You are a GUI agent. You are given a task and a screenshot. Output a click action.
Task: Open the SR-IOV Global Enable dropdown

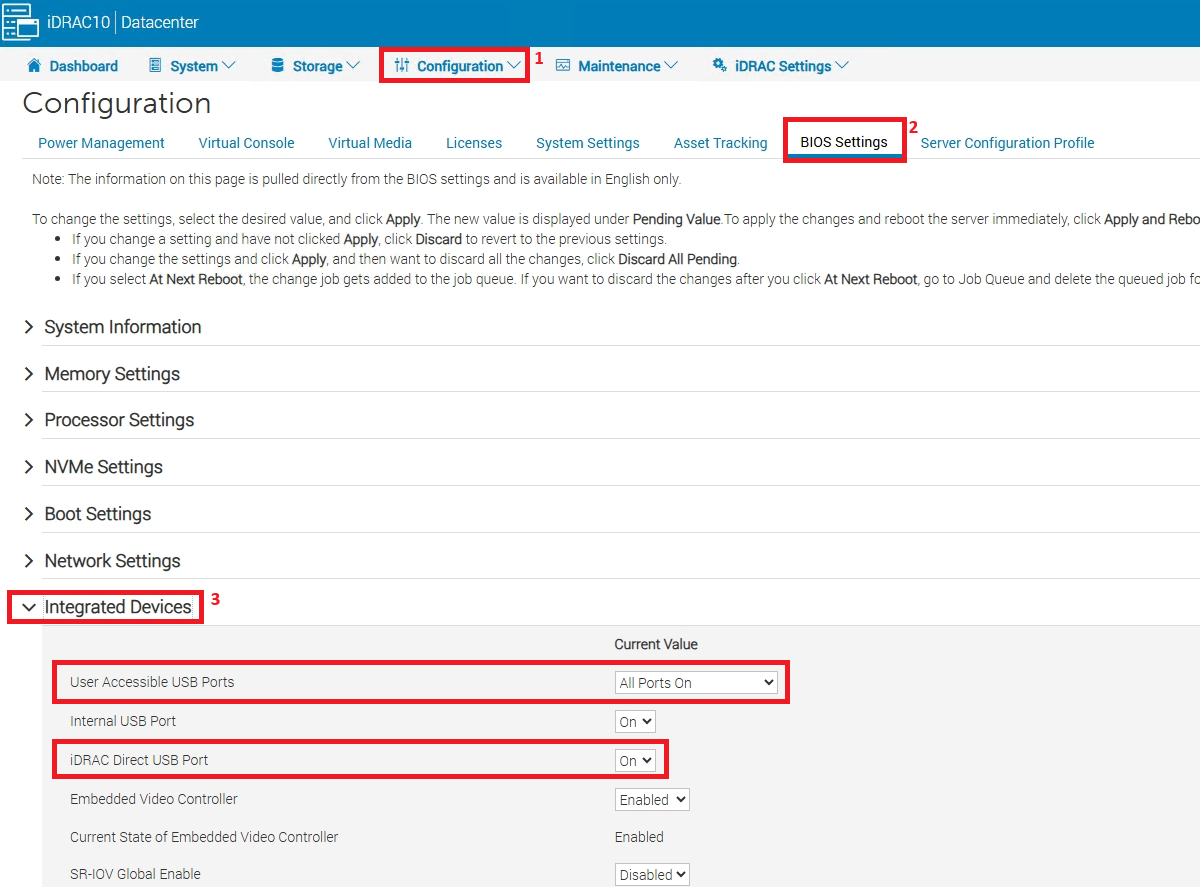click(x=652, y=874)
